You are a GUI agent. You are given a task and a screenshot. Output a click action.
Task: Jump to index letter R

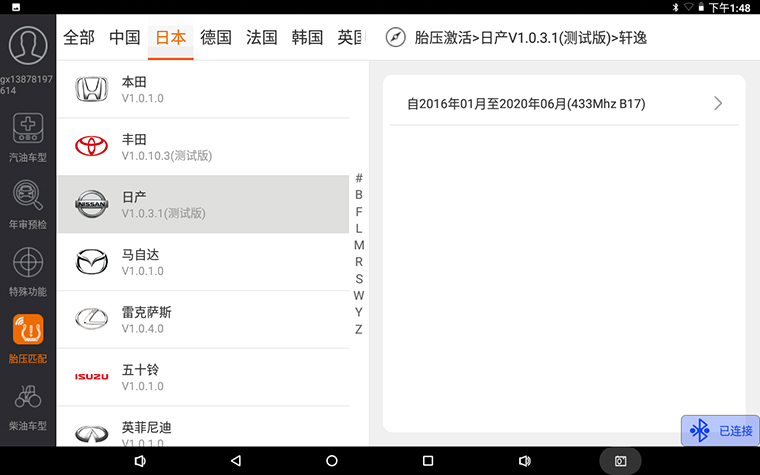359,262
